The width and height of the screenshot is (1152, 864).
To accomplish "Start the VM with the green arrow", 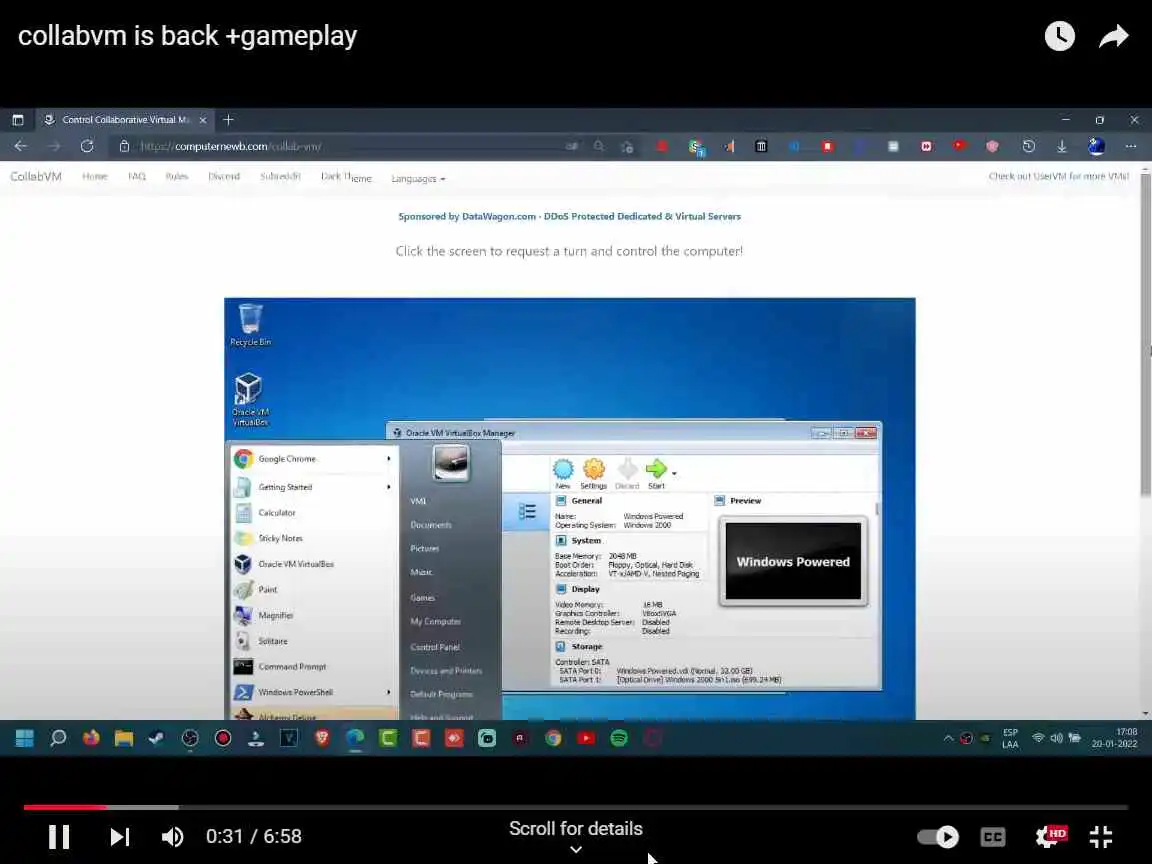I will pyautogui.click(x=656, y=473).
